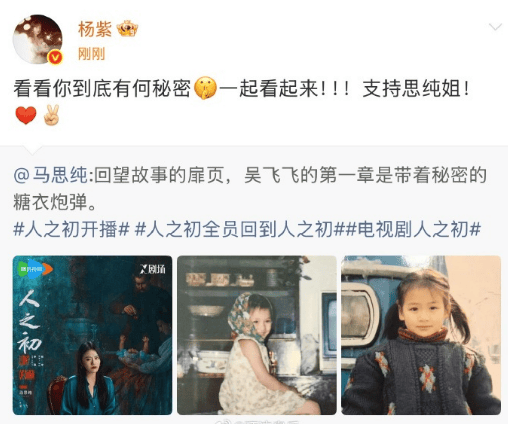The width and height of the screenshot is (508, 424).
Task: View the 人之初 drama poster thumbnail
Action: coord(92,335)
